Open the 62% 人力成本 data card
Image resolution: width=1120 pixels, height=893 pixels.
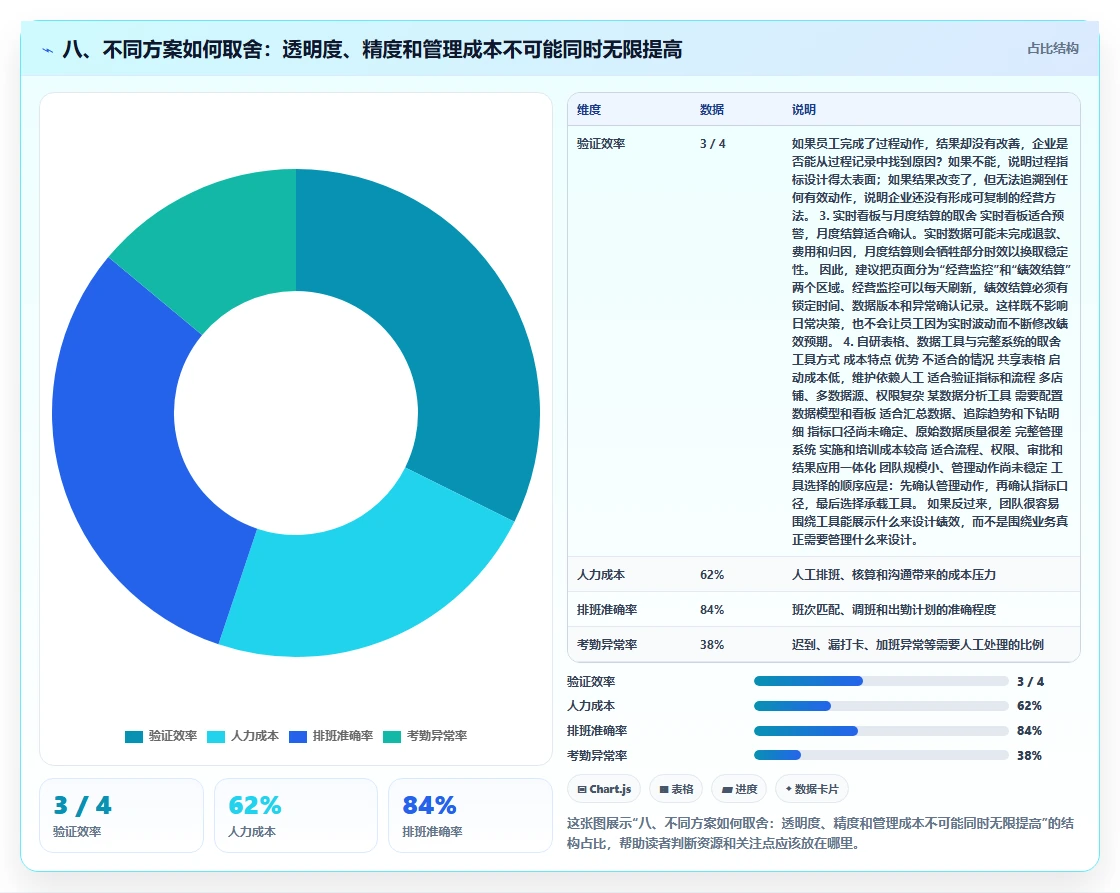click(296, 815)
